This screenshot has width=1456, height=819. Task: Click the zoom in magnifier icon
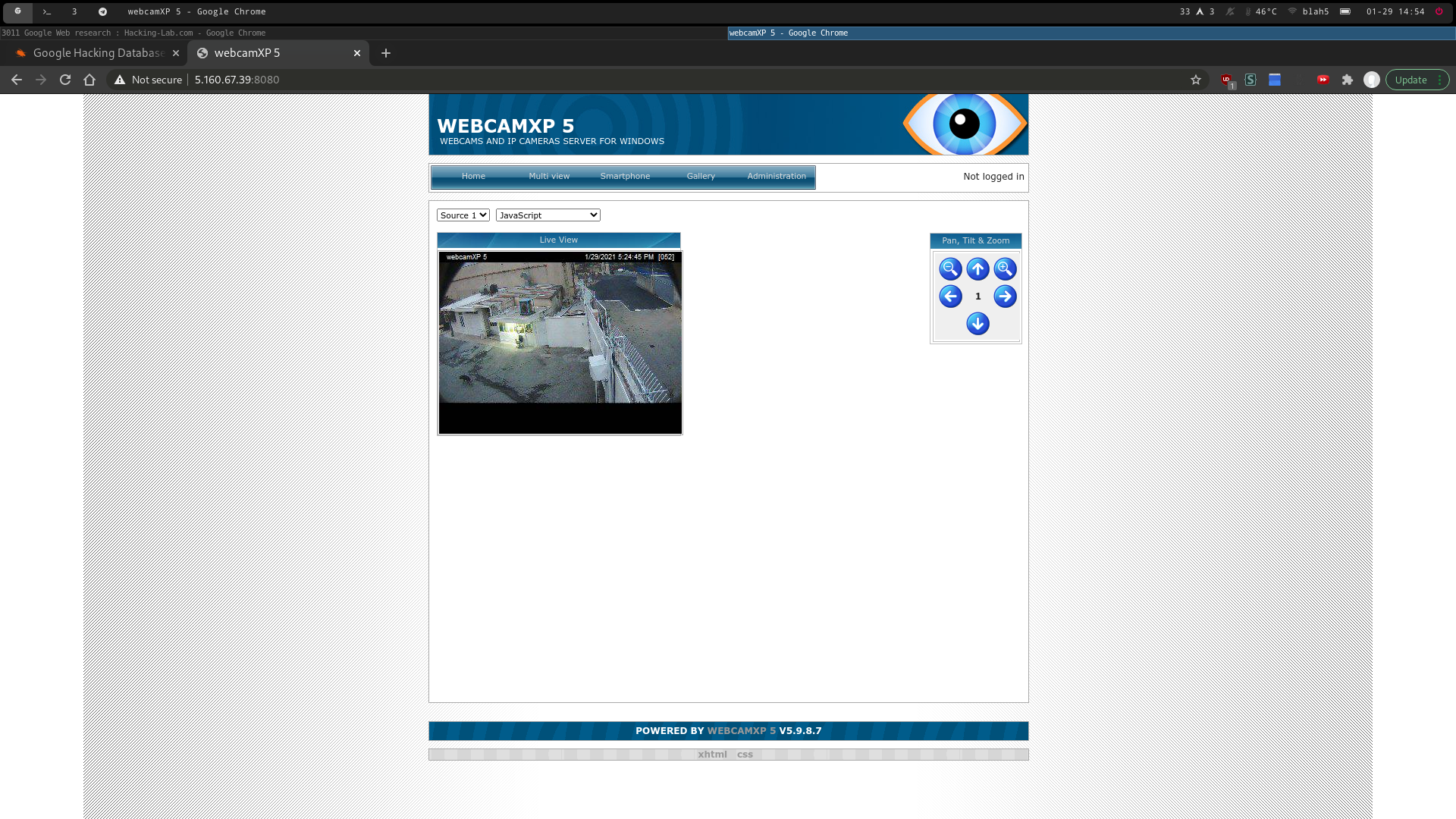[x=1005, y=268]
